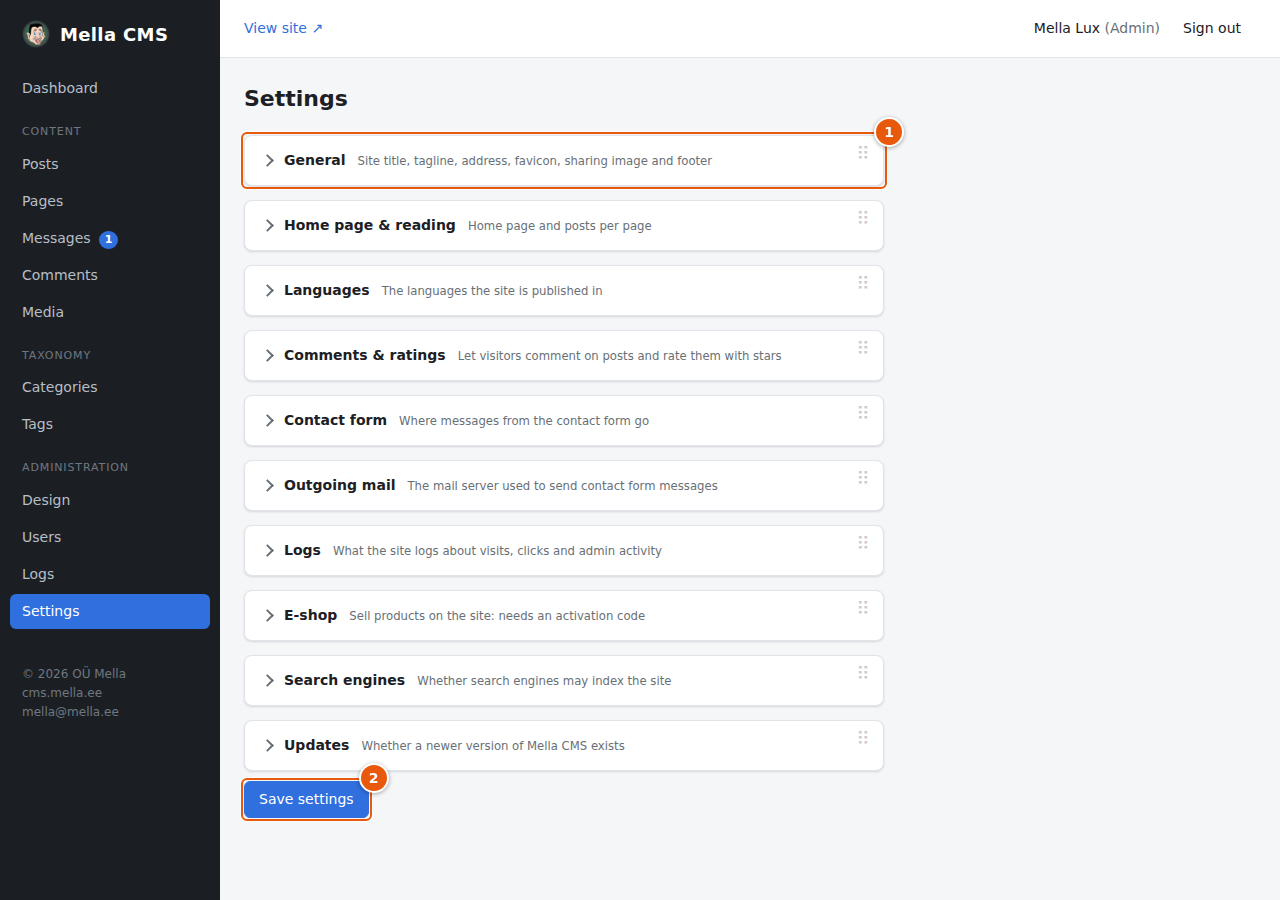This screenshot has height=900, width=1280.
Task: Expand the Search engines chevron
Action: coord(269,681)
